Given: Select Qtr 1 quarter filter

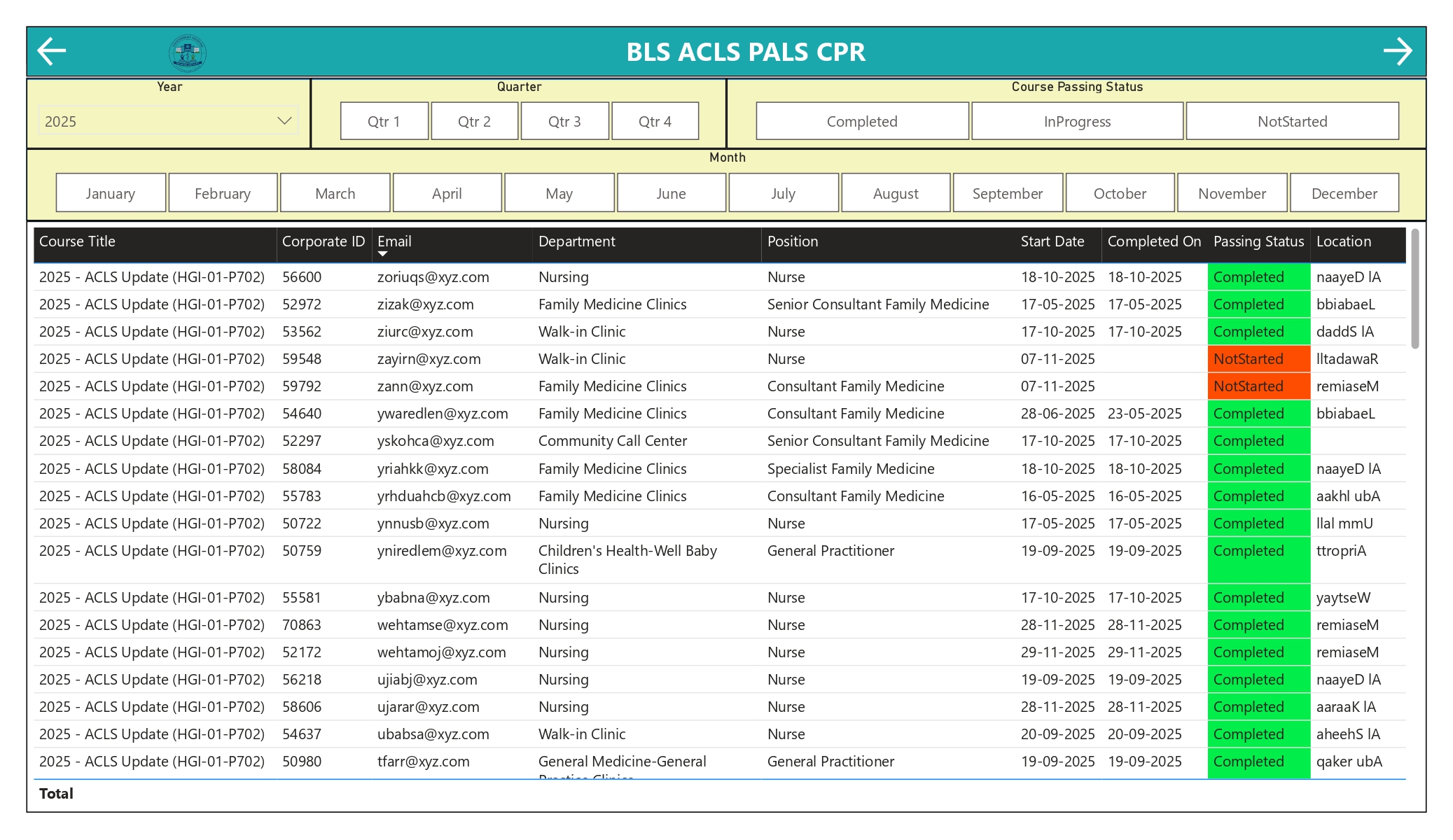Looking at the screenshot, I should tap(384, 121).
